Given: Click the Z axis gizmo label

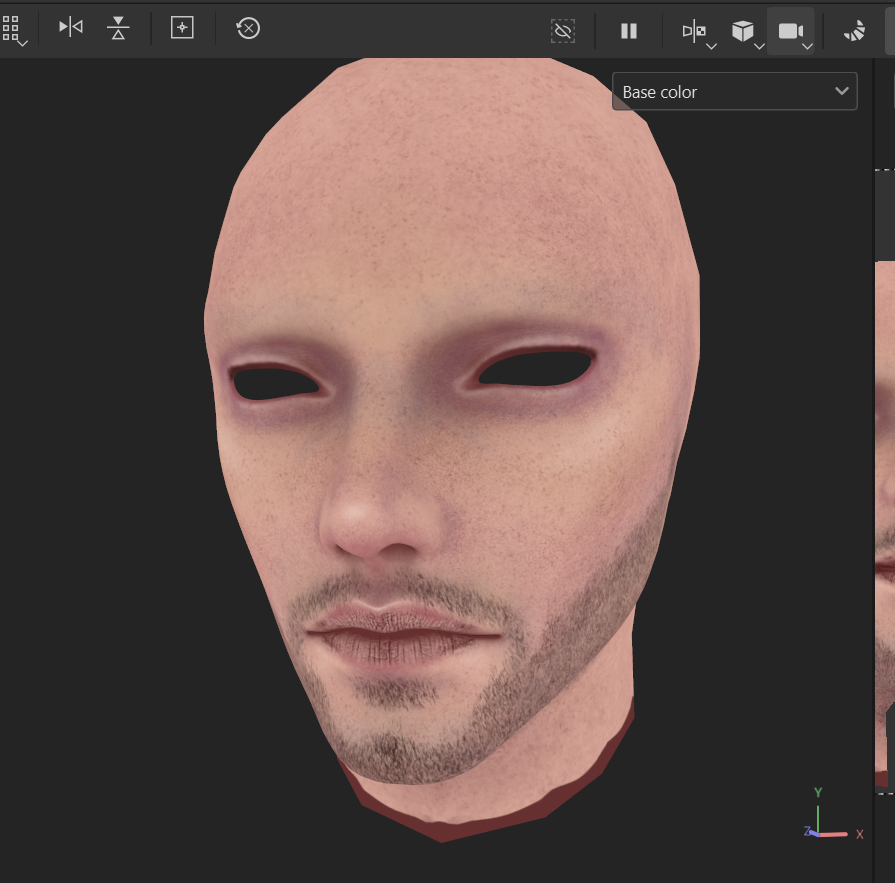Looking at the screenshot, I should tap(806, 831).
